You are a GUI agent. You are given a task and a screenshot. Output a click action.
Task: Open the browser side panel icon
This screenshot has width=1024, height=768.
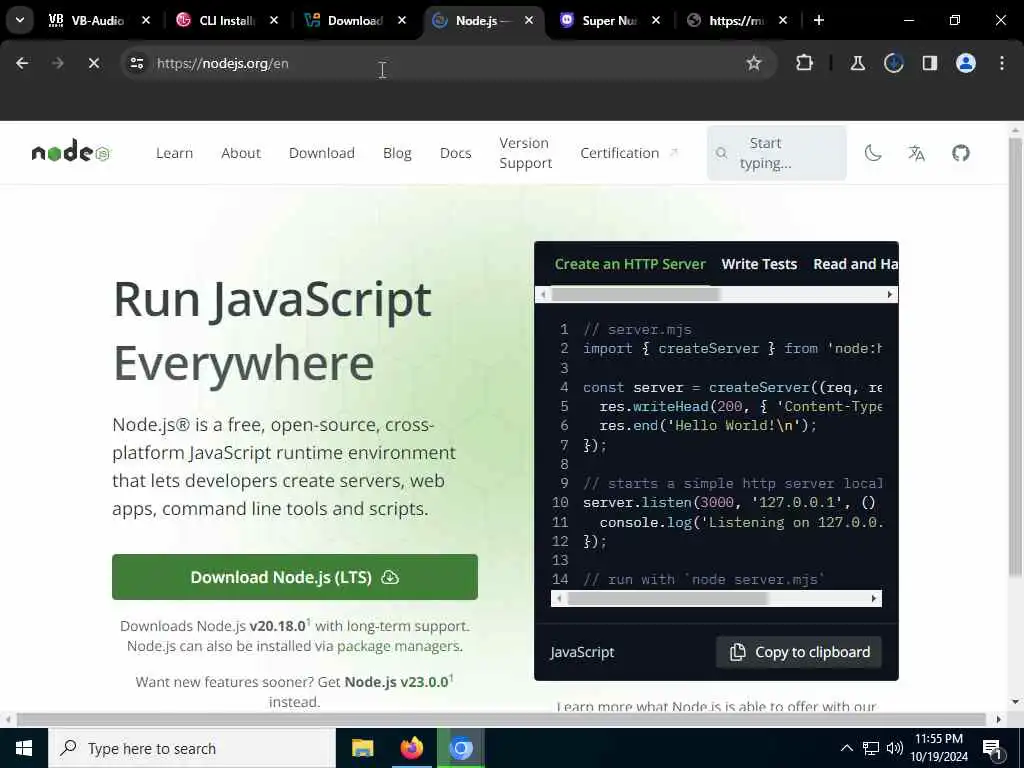[x=929, y=63]
